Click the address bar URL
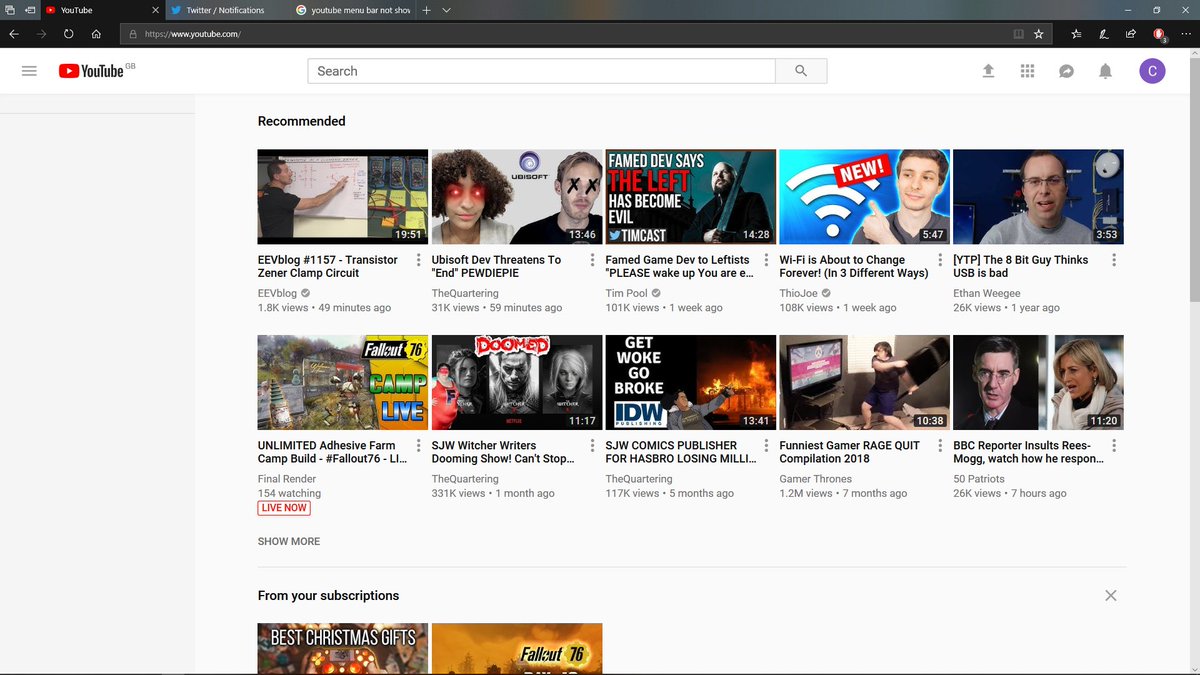Image resolution: width=1200 pixels, height=675 pixels. pyautogui.click(x=192, y=33)
